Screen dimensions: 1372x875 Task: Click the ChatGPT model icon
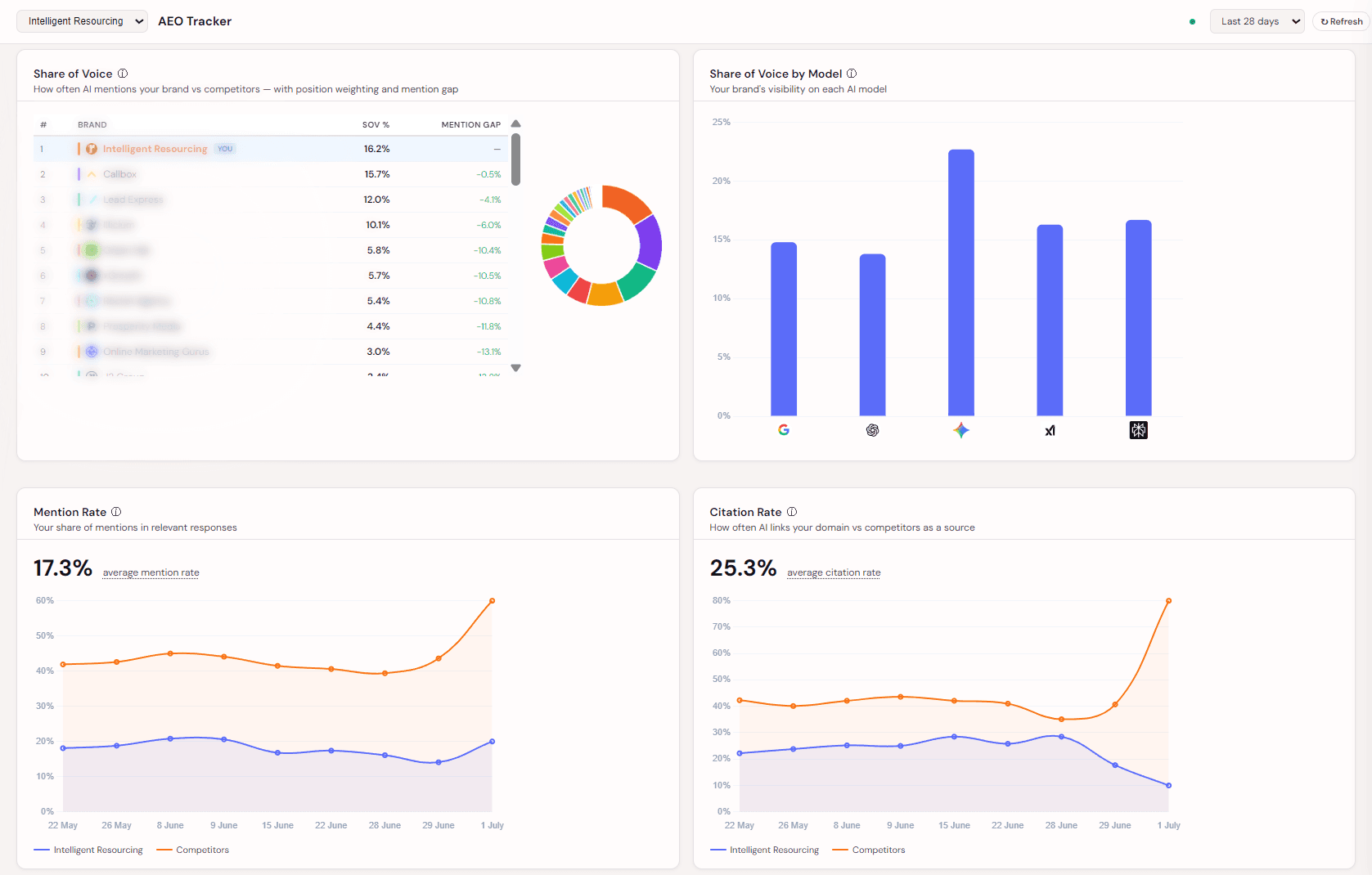click(x=872, y=430)
